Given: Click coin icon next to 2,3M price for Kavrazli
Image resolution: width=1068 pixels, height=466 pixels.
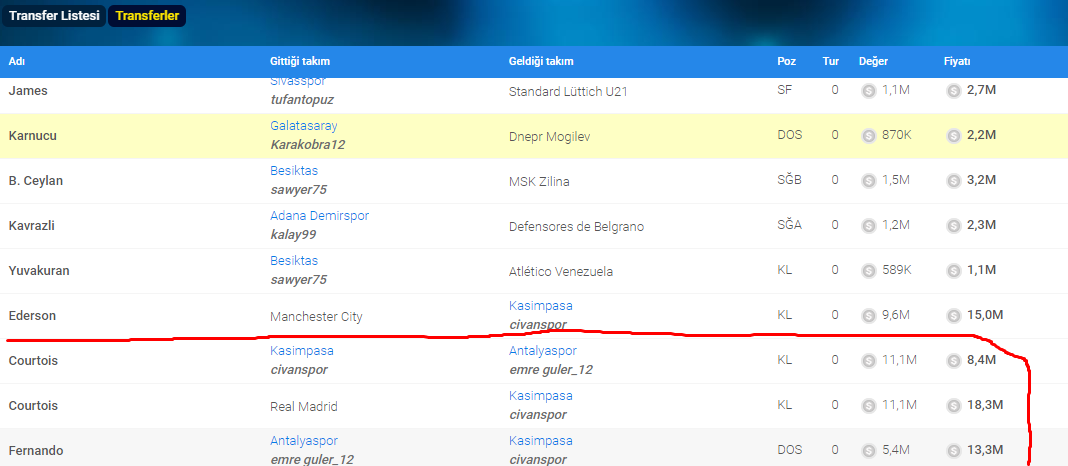Looking at the screenshot, I should click(x=954, y=226).
